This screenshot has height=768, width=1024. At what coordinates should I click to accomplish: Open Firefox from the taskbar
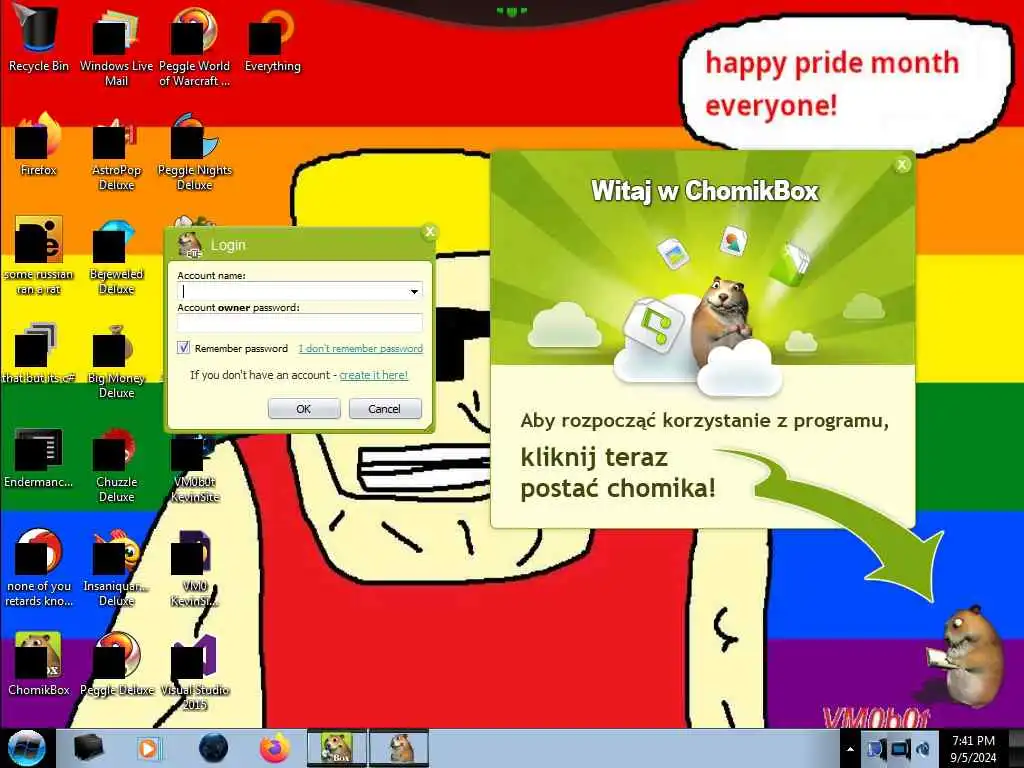click(x=275, y=748)
